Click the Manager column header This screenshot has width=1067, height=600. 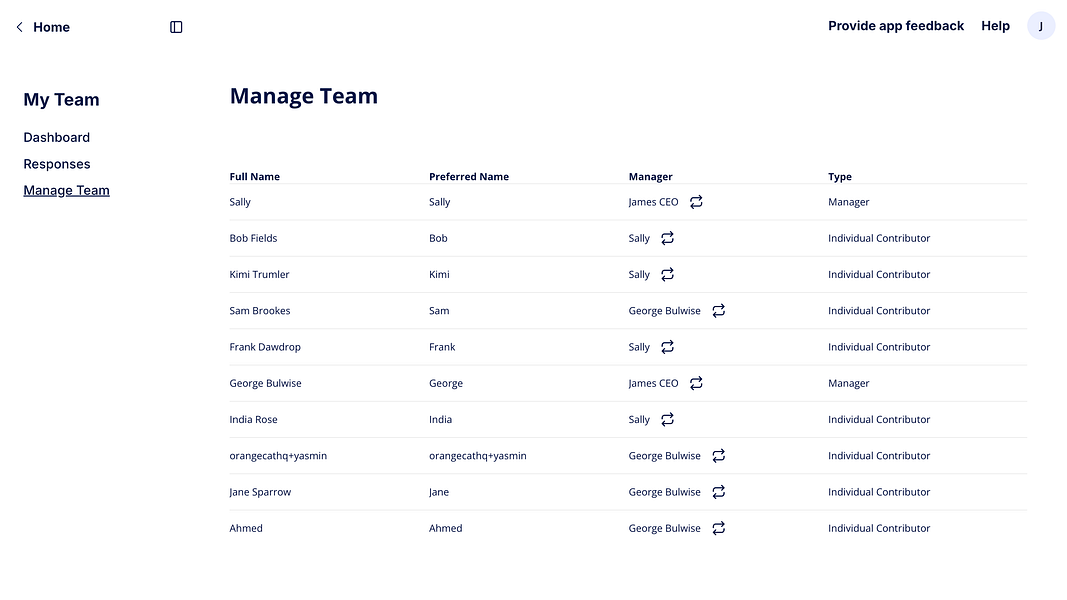tap(651, 176)
